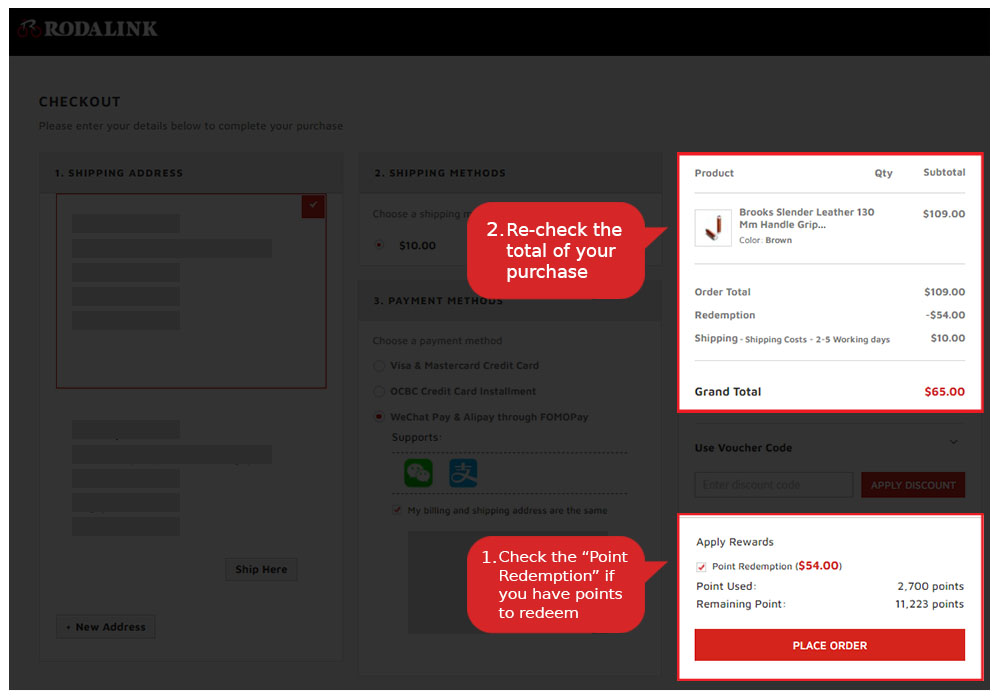Select OCBC Credit Card Installment option

(379, 392)
